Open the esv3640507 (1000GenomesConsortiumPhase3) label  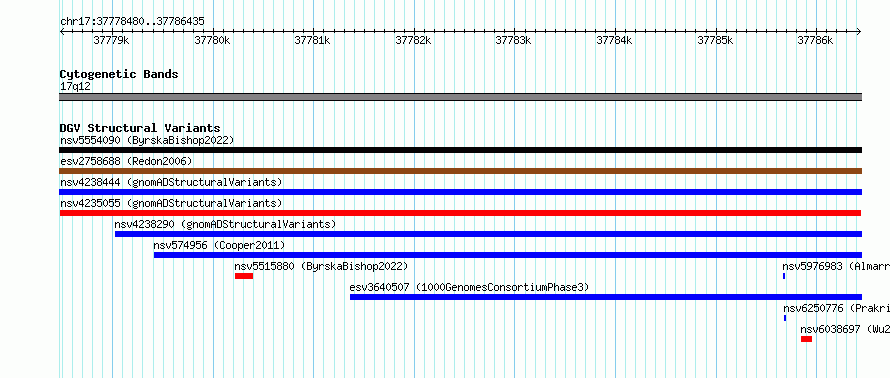click(469, 287)
